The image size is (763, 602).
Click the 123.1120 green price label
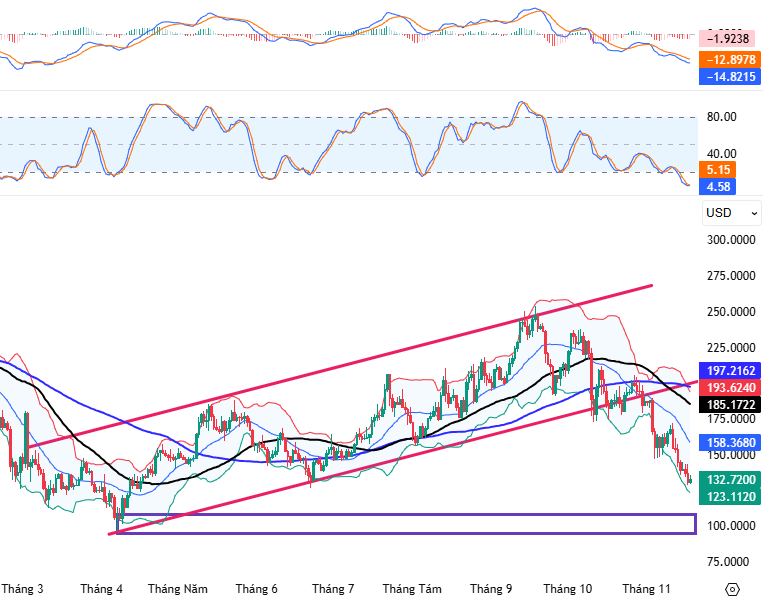coord(730,496)
